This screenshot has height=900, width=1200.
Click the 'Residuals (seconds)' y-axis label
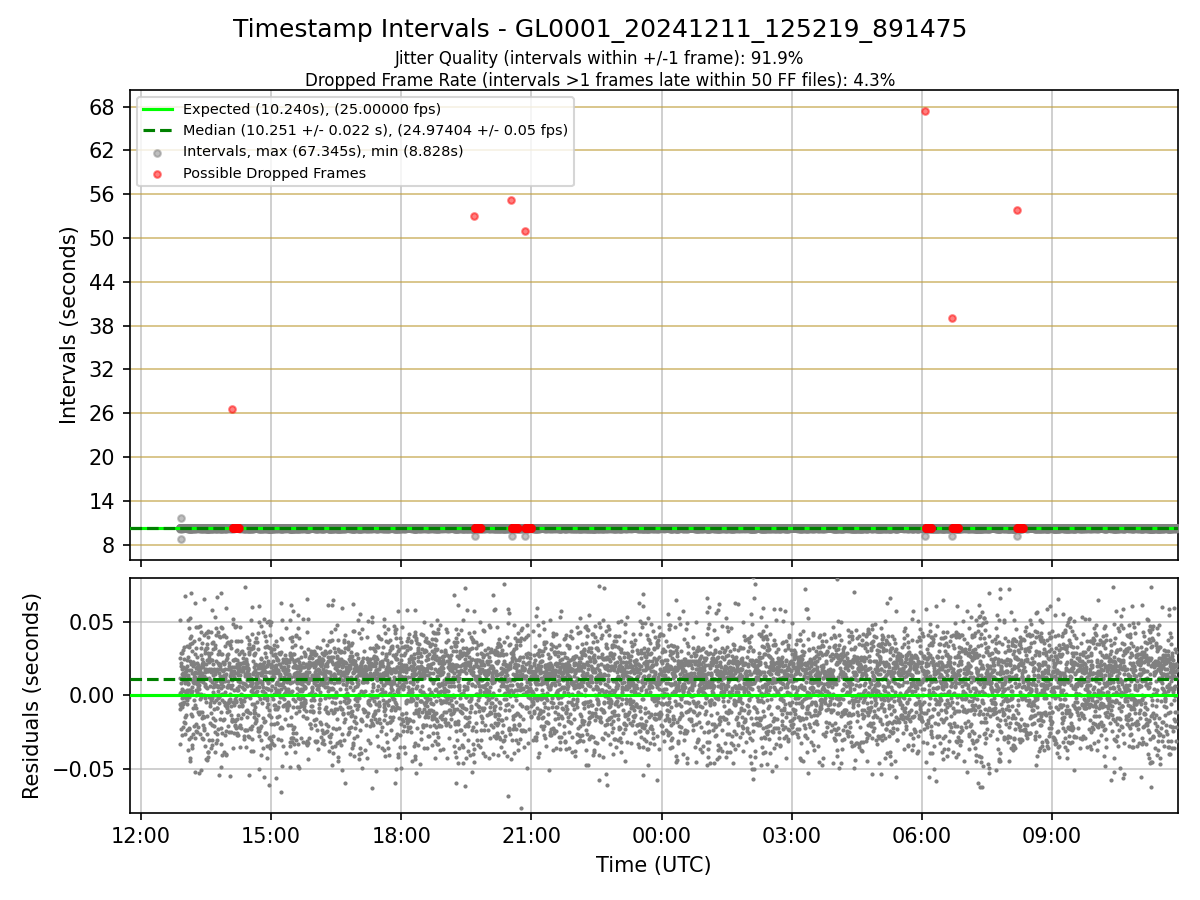tap(32, 696)
